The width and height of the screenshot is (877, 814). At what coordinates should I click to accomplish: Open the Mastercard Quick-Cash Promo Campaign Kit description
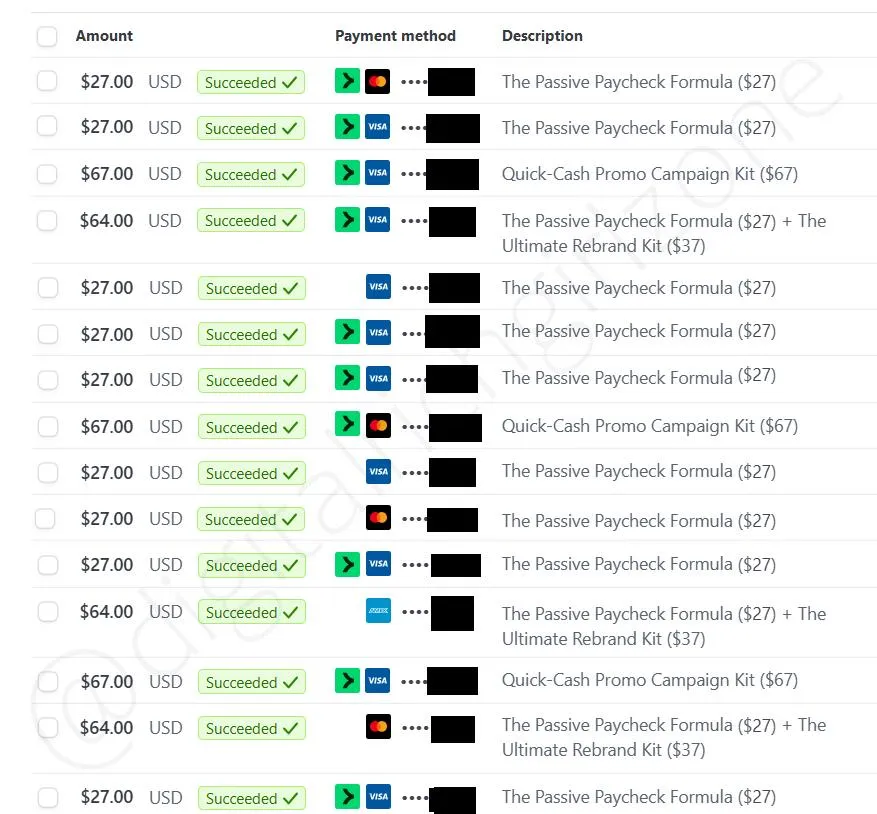point(649,426)
